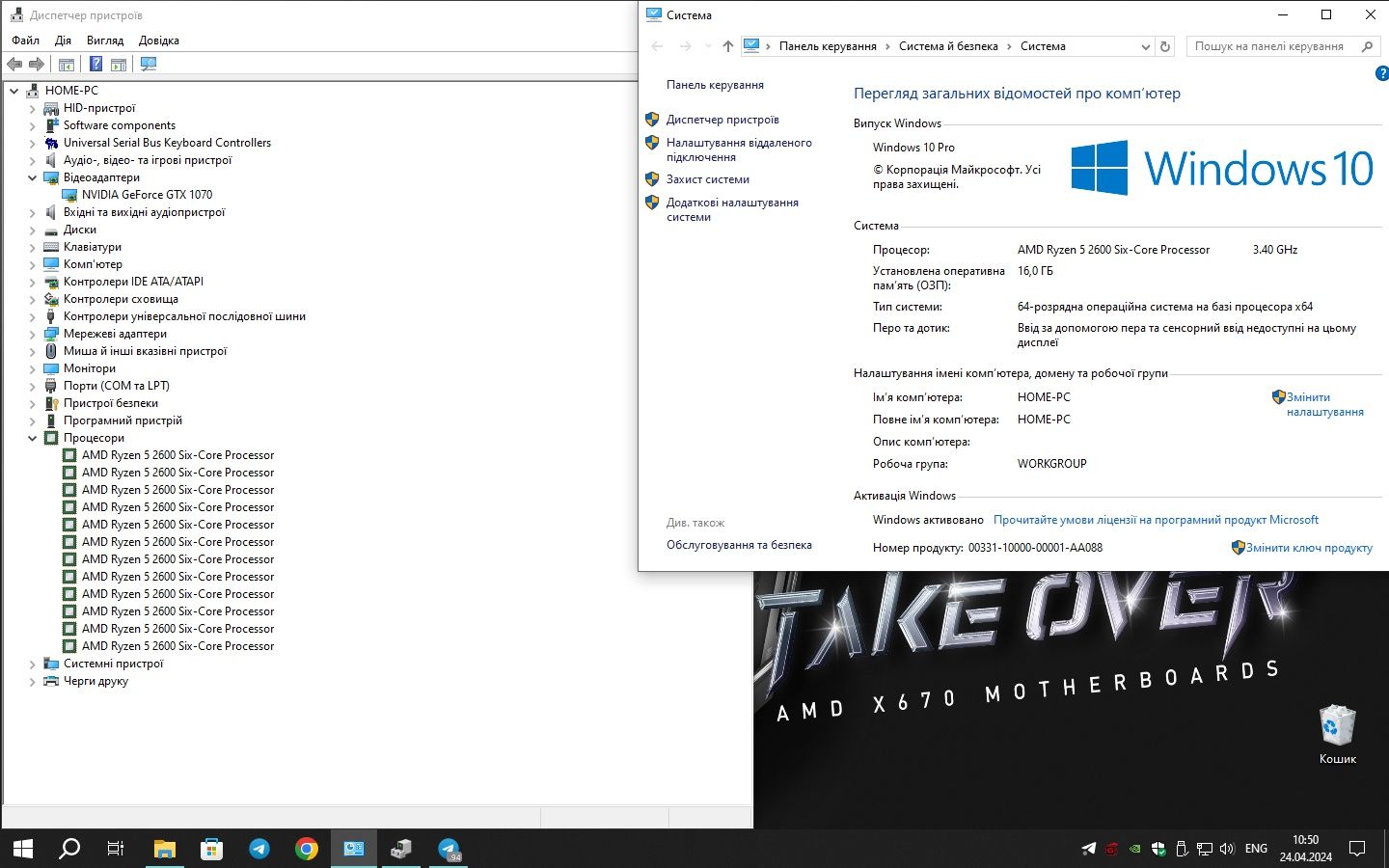
Task: Launch Microsoft Store from the taskbar
Action: point(211,849)
